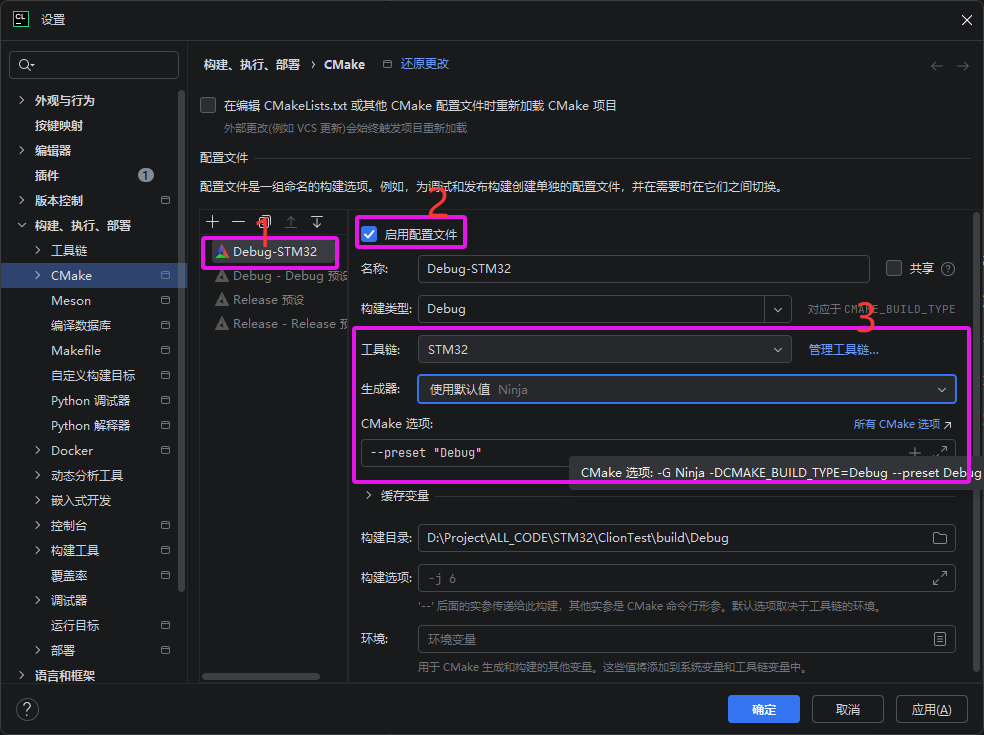Click the folder icon in 构建目录 field

tap(939, 538)
